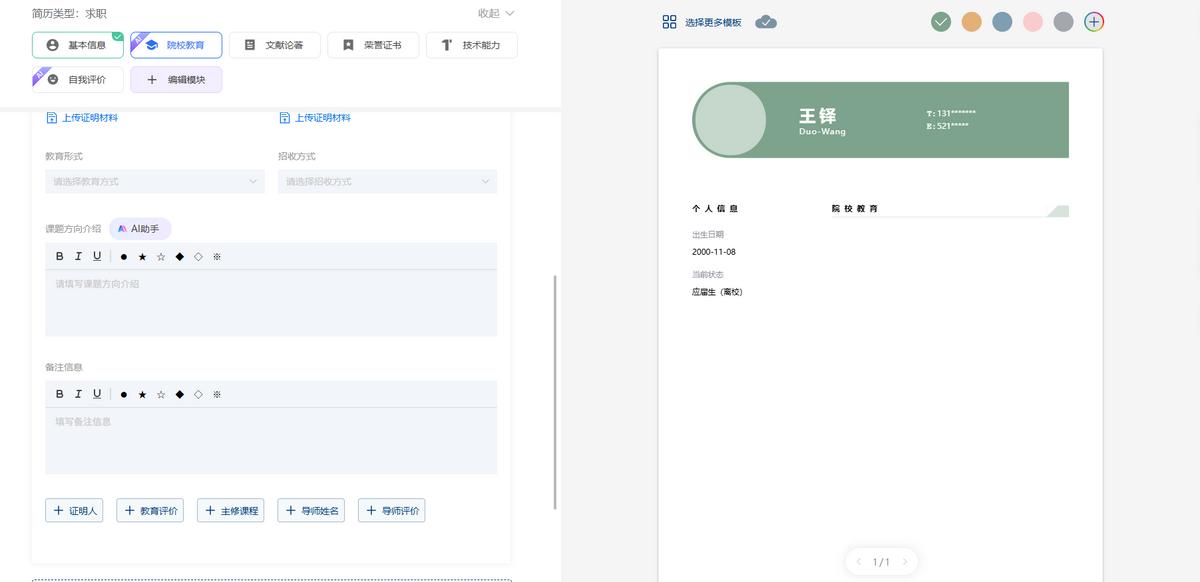The image size is (1200, 582).
Task: Open the 请选择招收方式 dropdown
Action: (x=387, y=181)
